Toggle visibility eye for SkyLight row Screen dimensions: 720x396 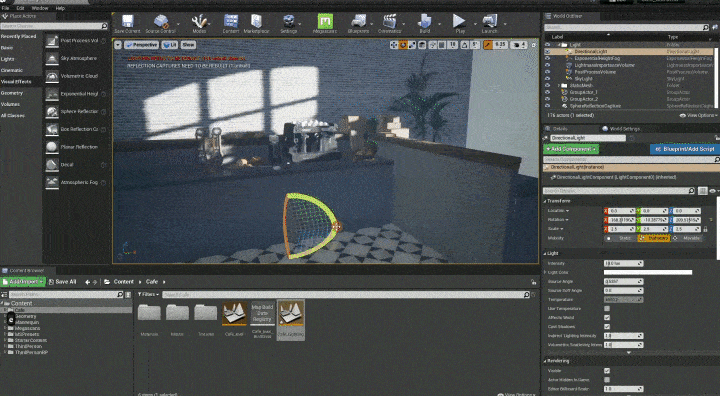pos(547,79)
